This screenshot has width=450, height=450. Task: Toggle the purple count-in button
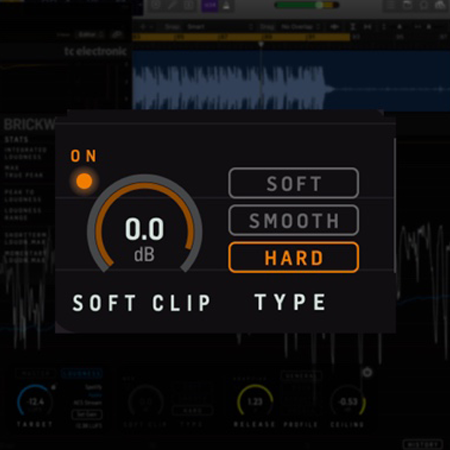click(x=210, y=6)
